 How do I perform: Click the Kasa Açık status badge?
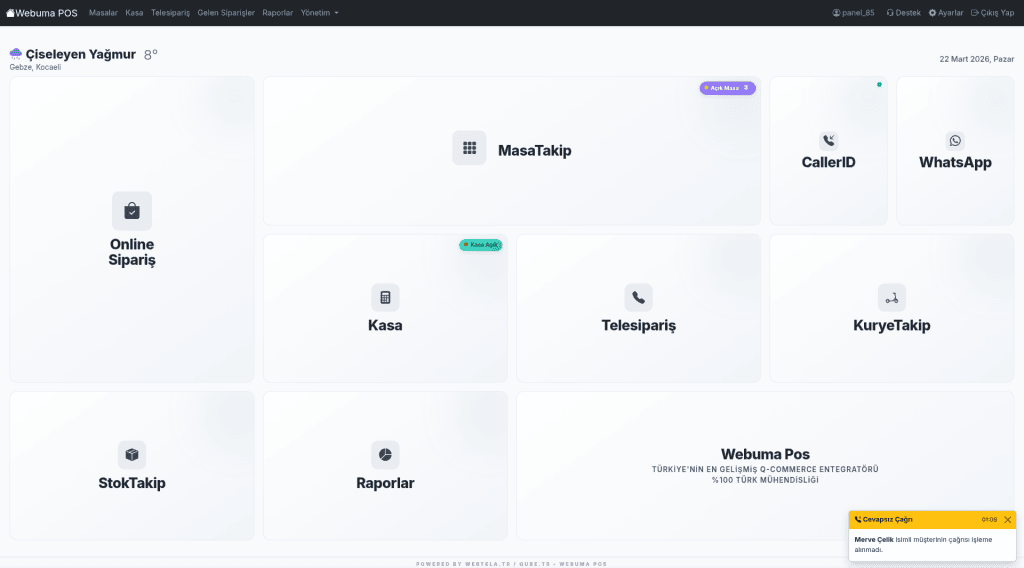[x=481, y=245]
